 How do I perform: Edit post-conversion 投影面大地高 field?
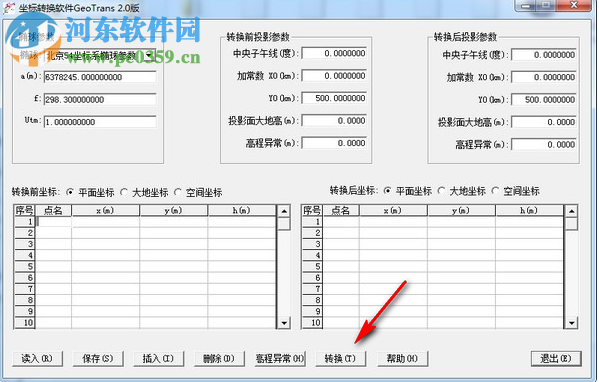click(544, 122)
